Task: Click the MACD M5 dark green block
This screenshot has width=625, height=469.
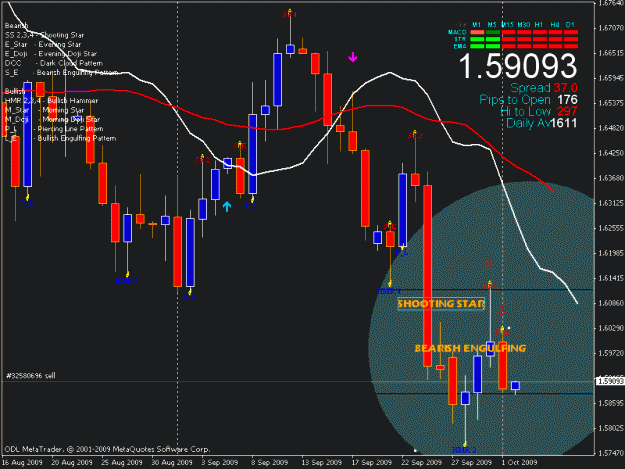Action: point(493,32)
